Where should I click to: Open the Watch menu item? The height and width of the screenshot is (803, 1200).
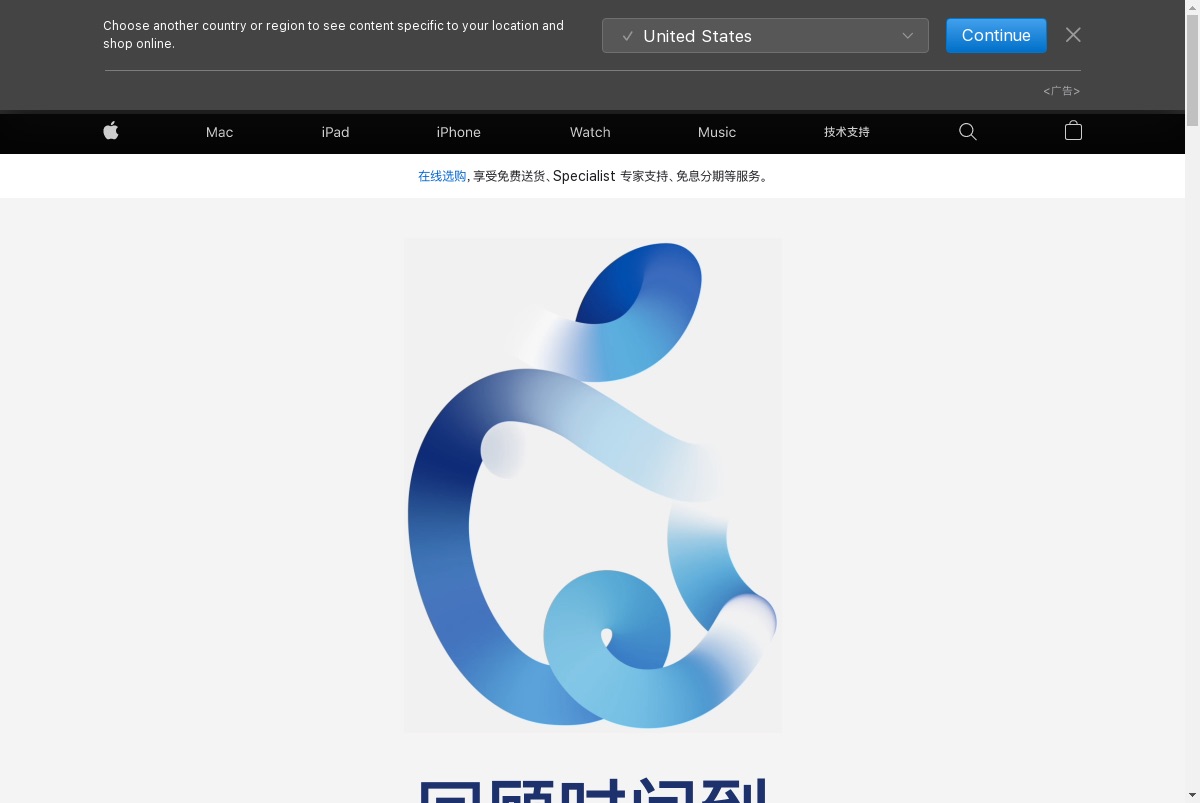pos(590,132)
